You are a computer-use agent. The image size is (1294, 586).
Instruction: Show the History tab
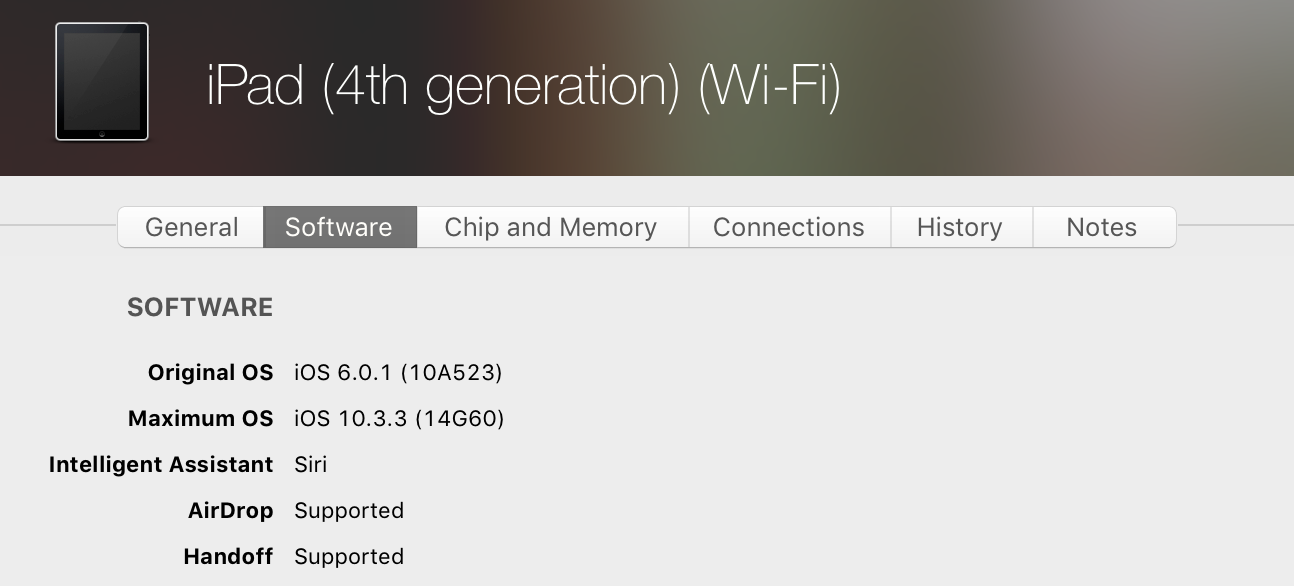tap(959, 227)
